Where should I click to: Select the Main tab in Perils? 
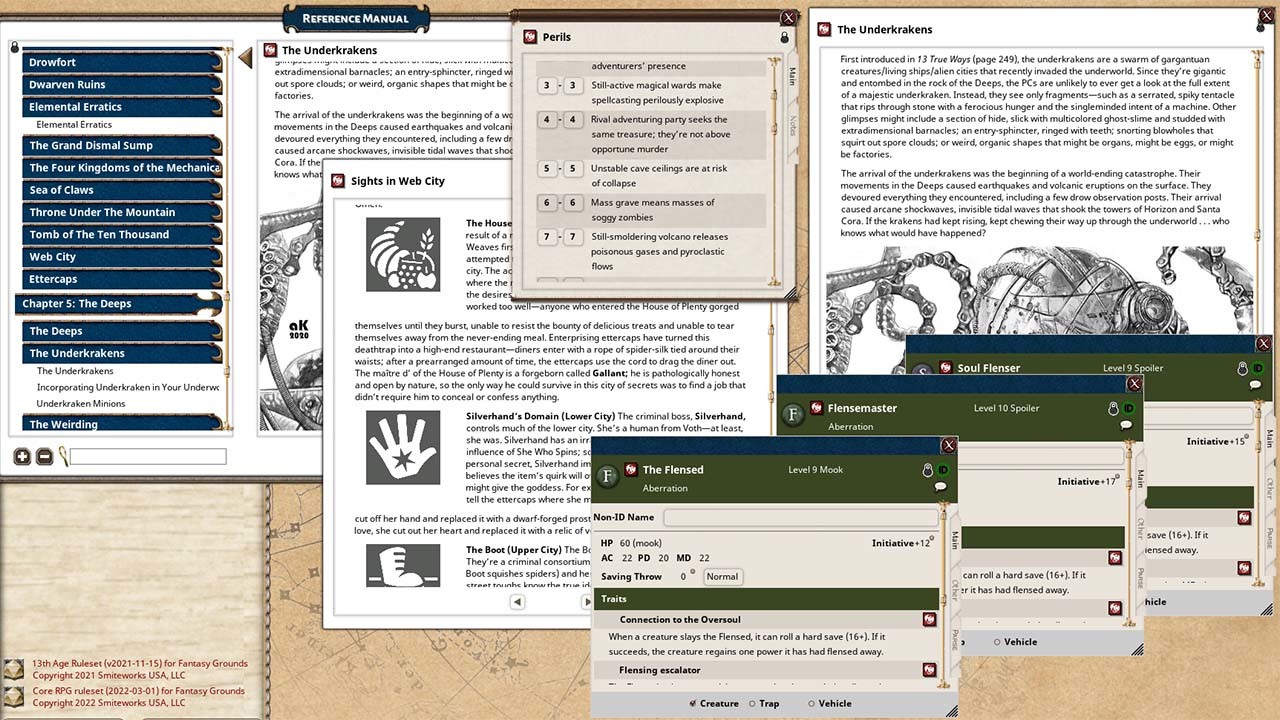tap(792, 77)
